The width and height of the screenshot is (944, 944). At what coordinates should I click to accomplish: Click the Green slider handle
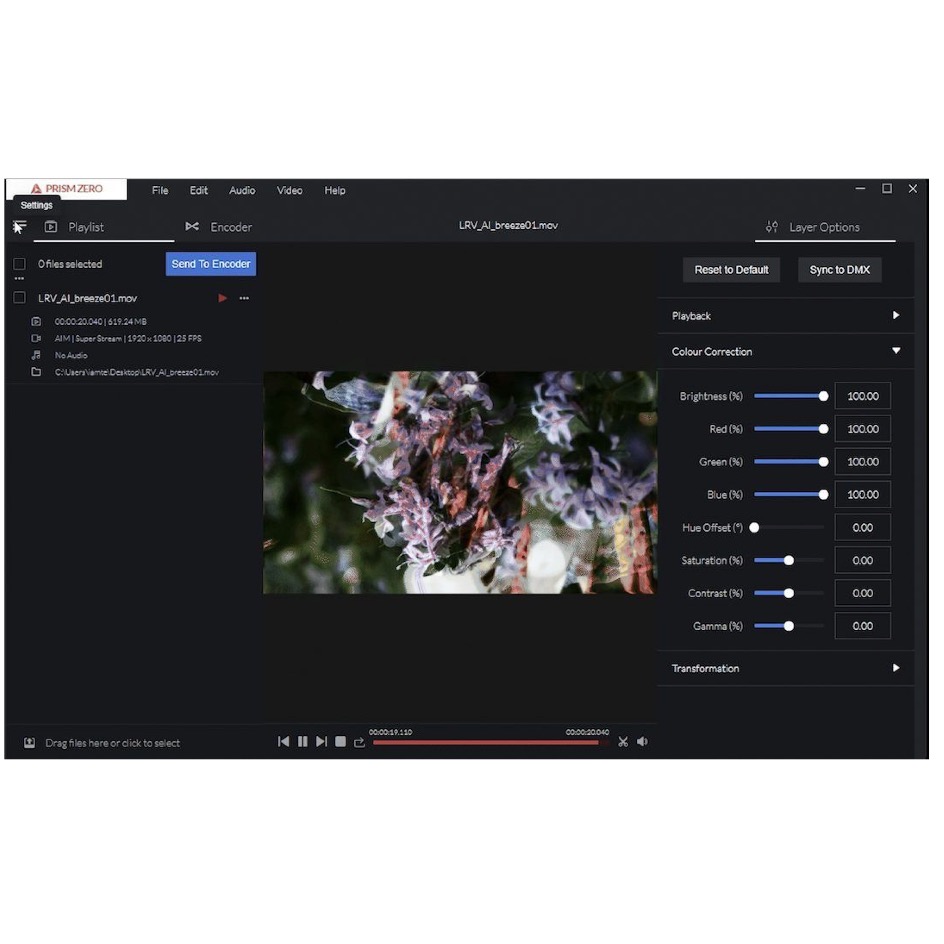click(823, 462)
